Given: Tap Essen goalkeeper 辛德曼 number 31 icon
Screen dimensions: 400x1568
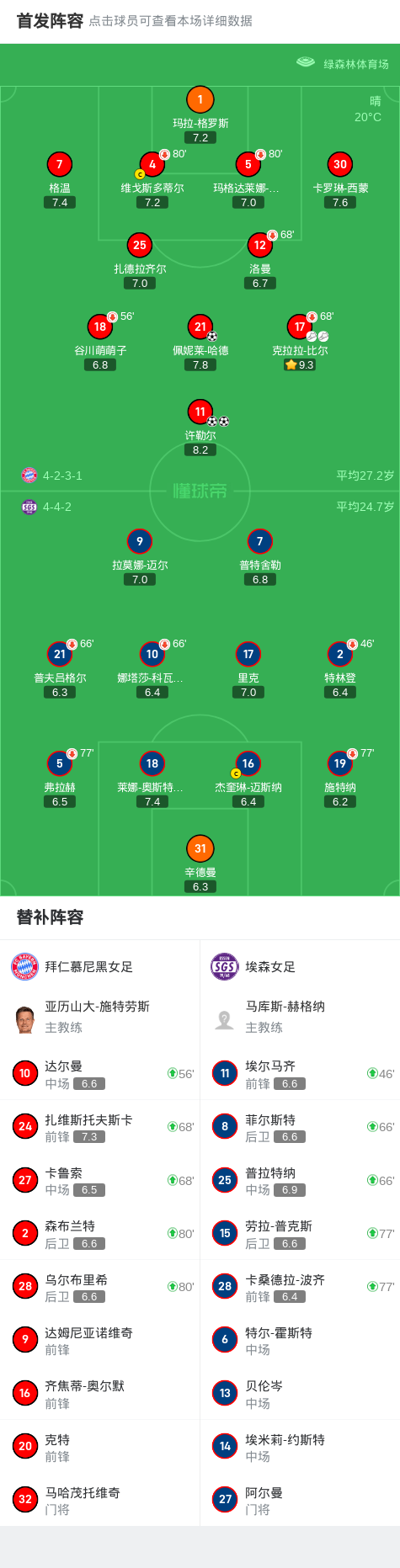Looking at the screenshot, I should click(x=200, y=848).
